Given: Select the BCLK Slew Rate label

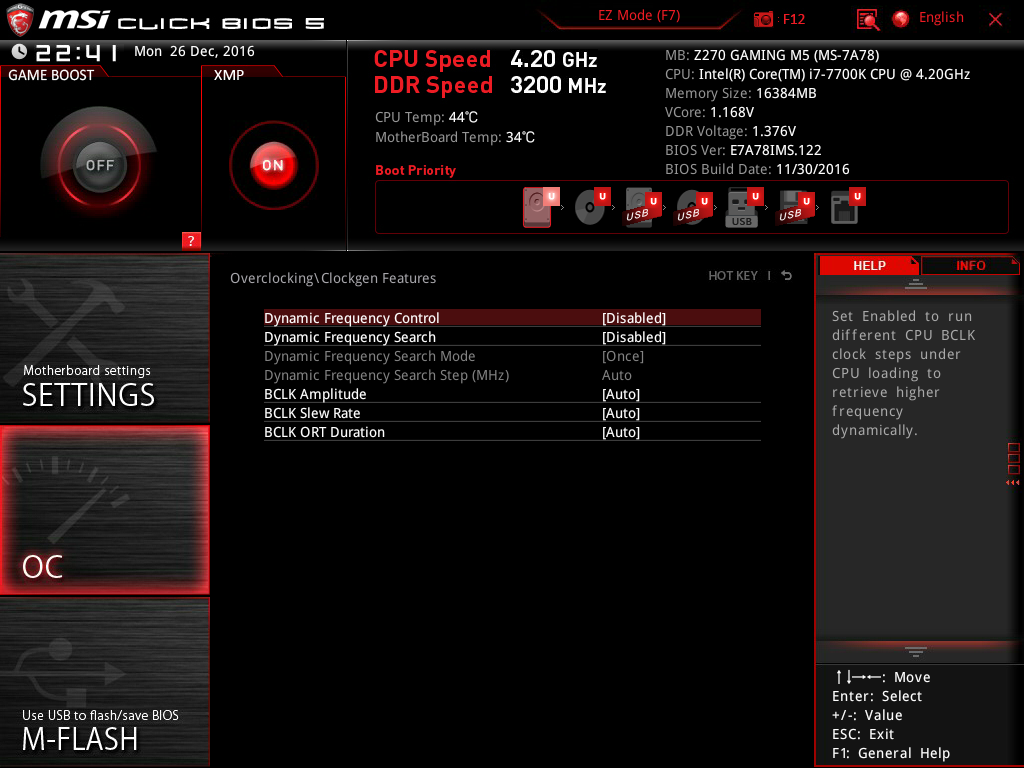Looking at the screenshot, I should pyautogui.click(x=312, y=413).
